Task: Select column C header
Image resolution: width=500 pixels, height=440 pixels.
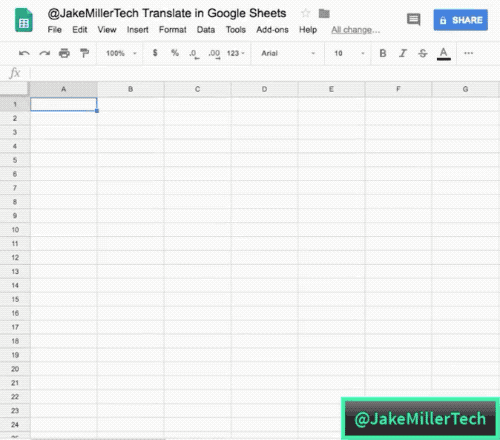Action: click(197, 89)
